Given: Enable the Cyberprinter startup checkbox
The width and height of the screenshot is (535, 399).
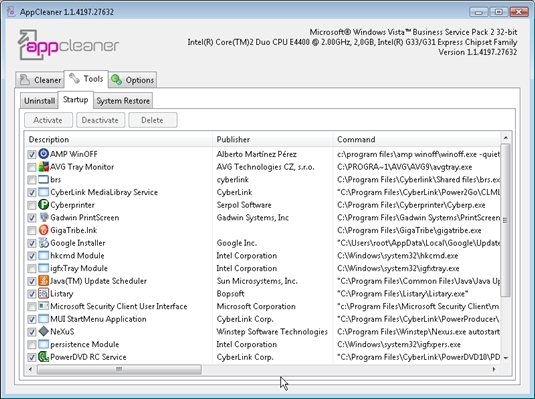Looking at the screenshot, I should (x=32, y=205).
